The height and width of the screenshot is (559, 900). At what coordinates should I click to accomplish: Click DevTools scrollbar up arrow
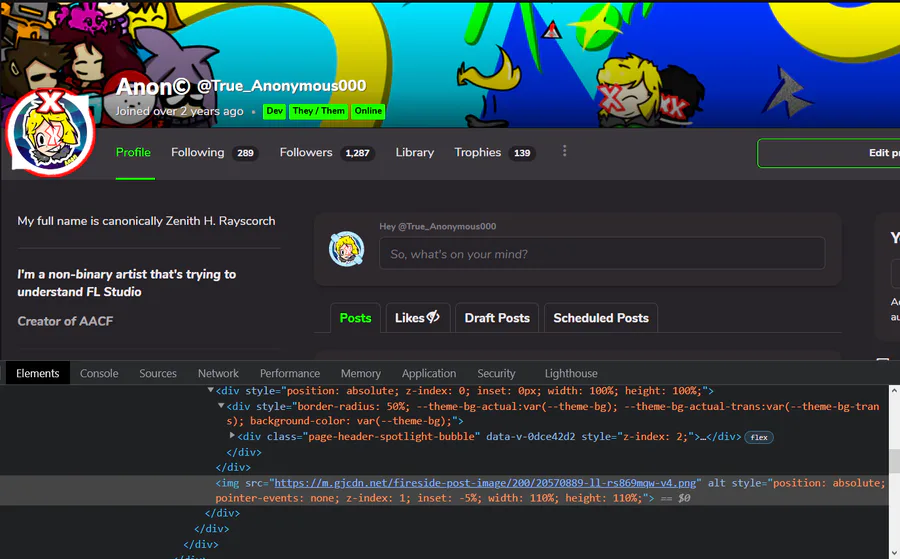click(x=894, y=390)
